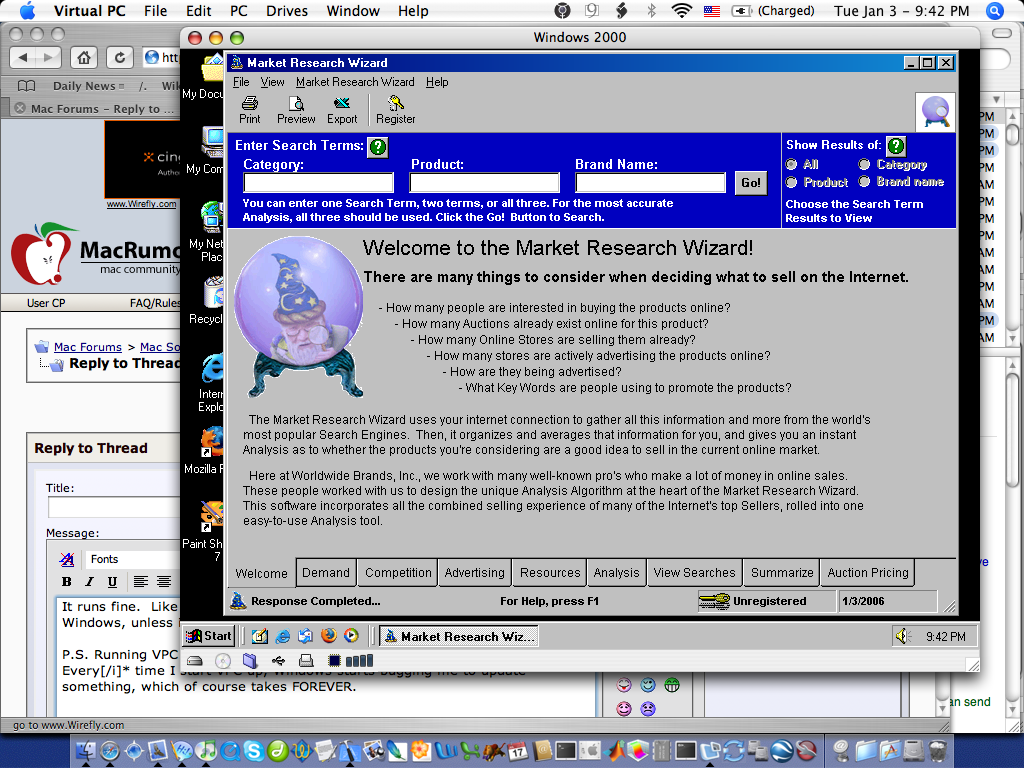The width and height of the screenshot is (1024, 768).
Task: Open the Daily News bookmarks folder
Action: (86, 86)
